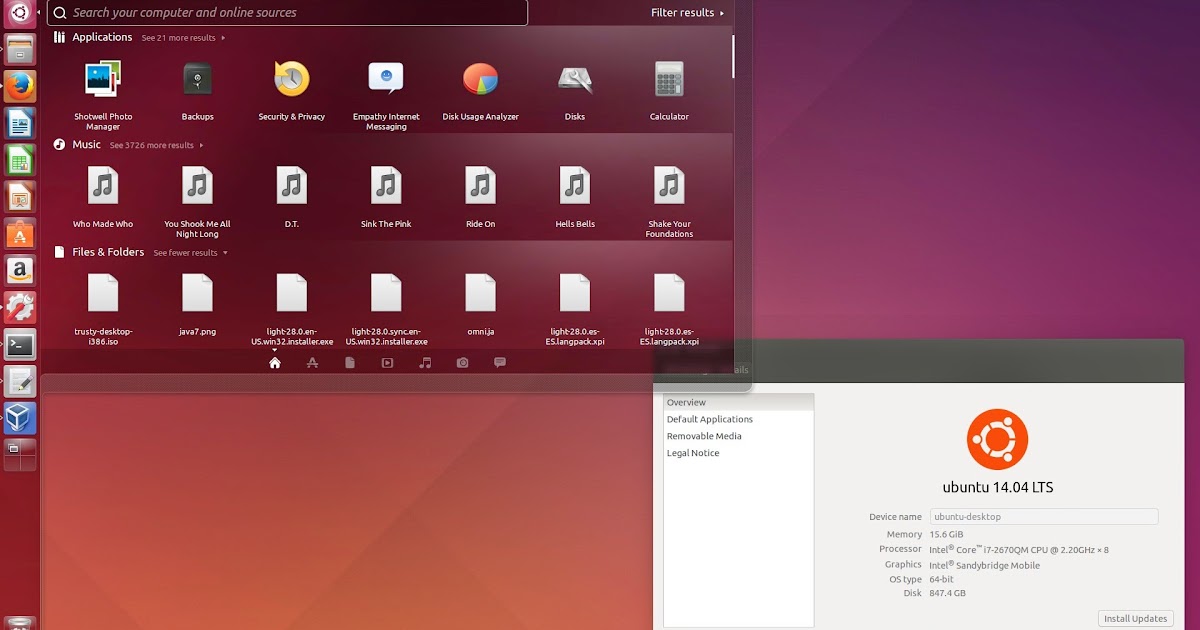Open Ubuntu Software Center from the launcher

click(20, 234)
